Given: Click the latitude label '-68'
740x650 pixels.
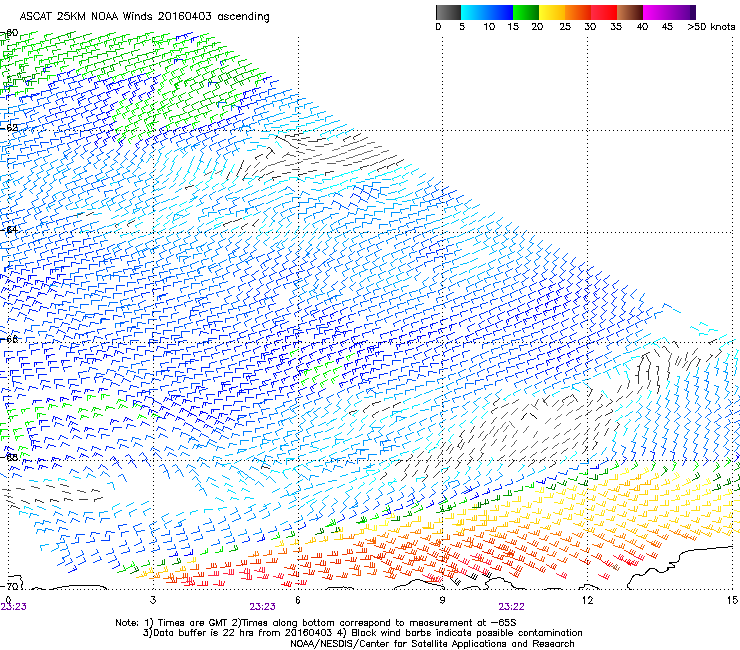Looking at the screenshot, I should (10, 457).
